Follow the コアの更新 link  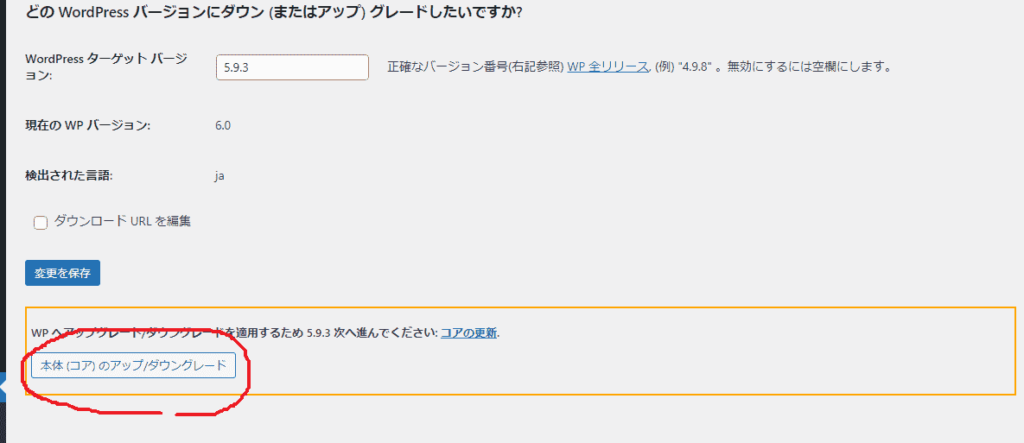469,333
